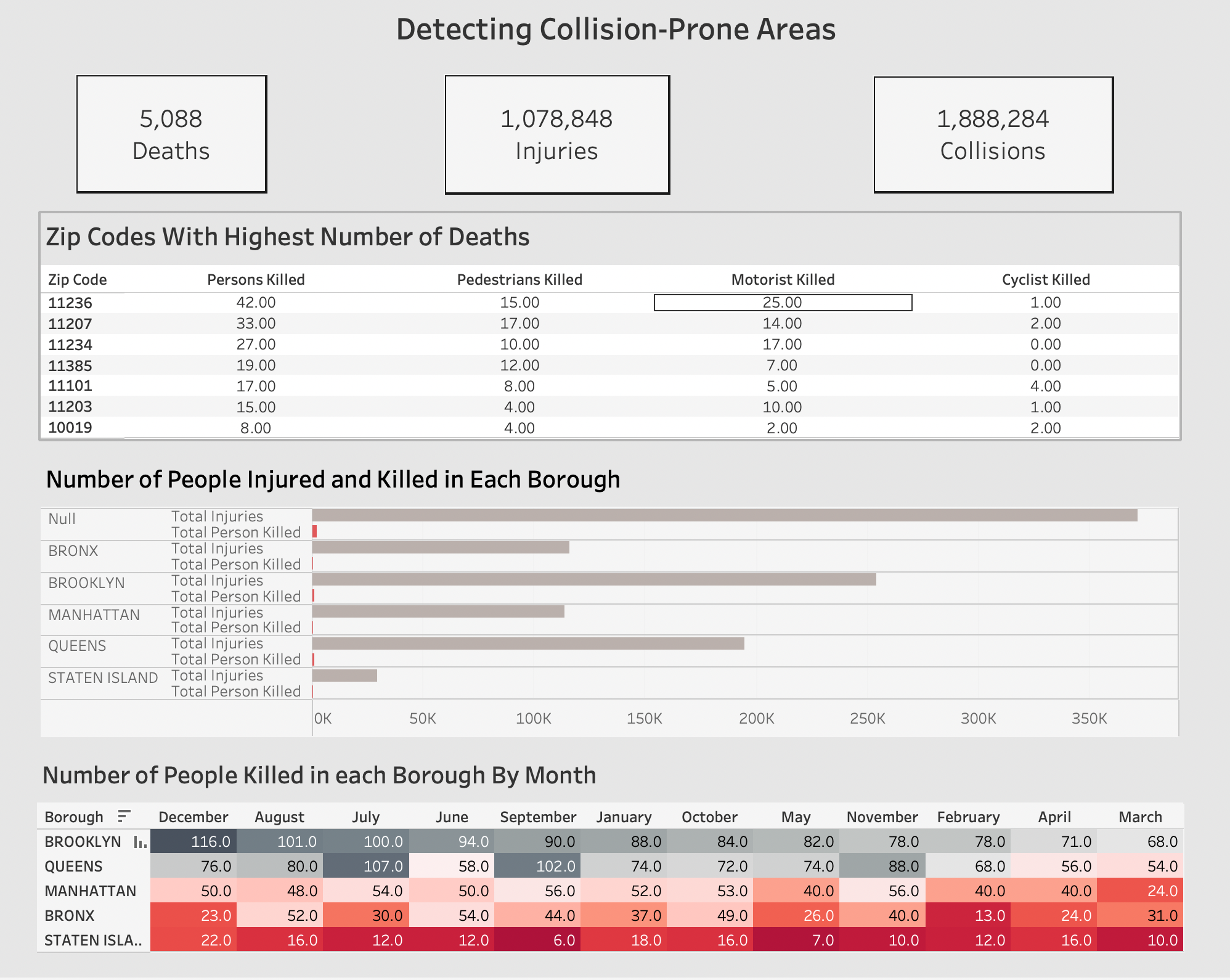1230x980 pixels.
Task: Select the 1,078,848 Injuries summary card
Action: (x=557, y=134)
